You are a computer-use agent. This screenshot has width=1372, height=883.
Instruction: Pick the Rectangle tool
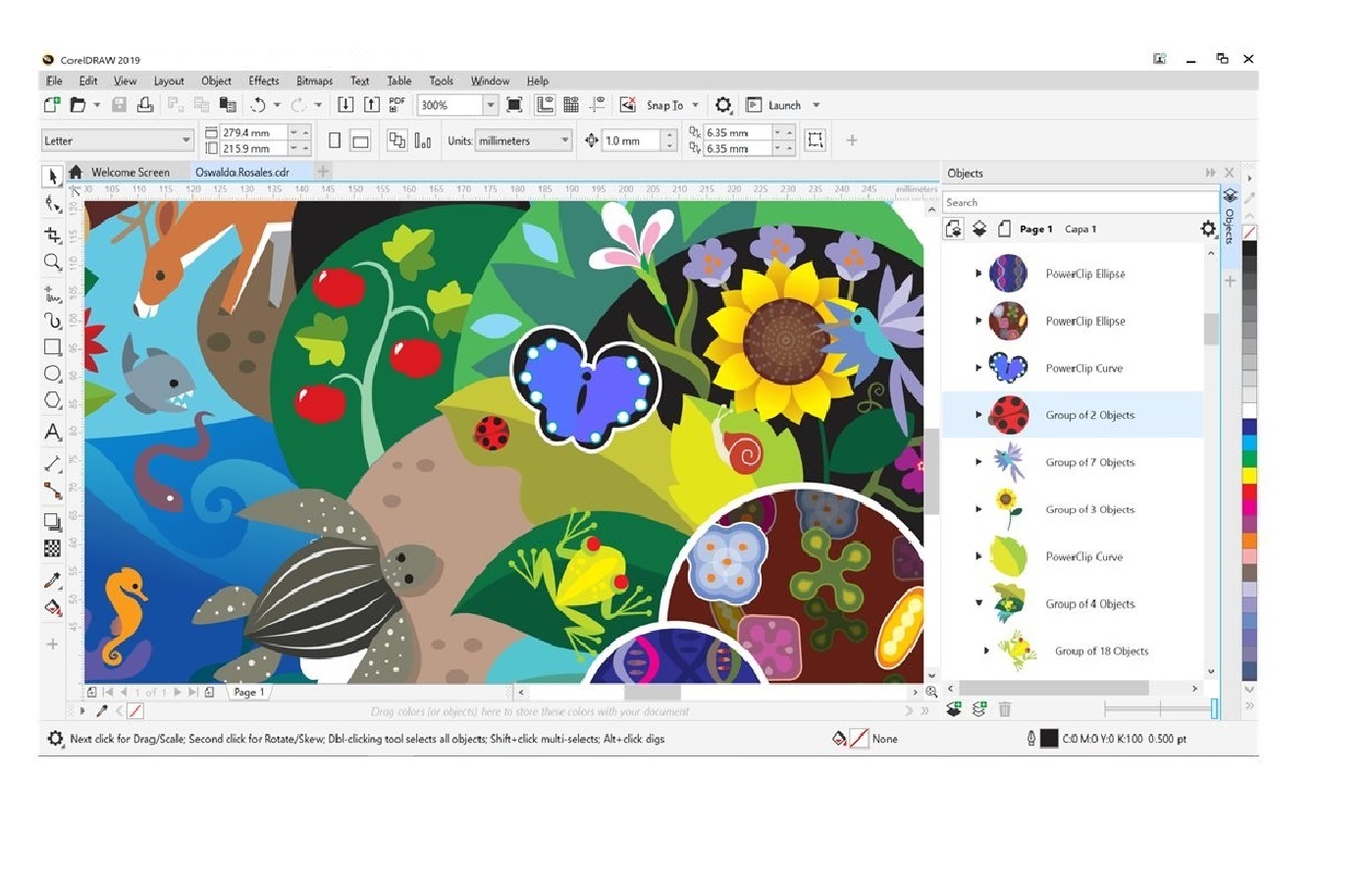pos(53,347)
